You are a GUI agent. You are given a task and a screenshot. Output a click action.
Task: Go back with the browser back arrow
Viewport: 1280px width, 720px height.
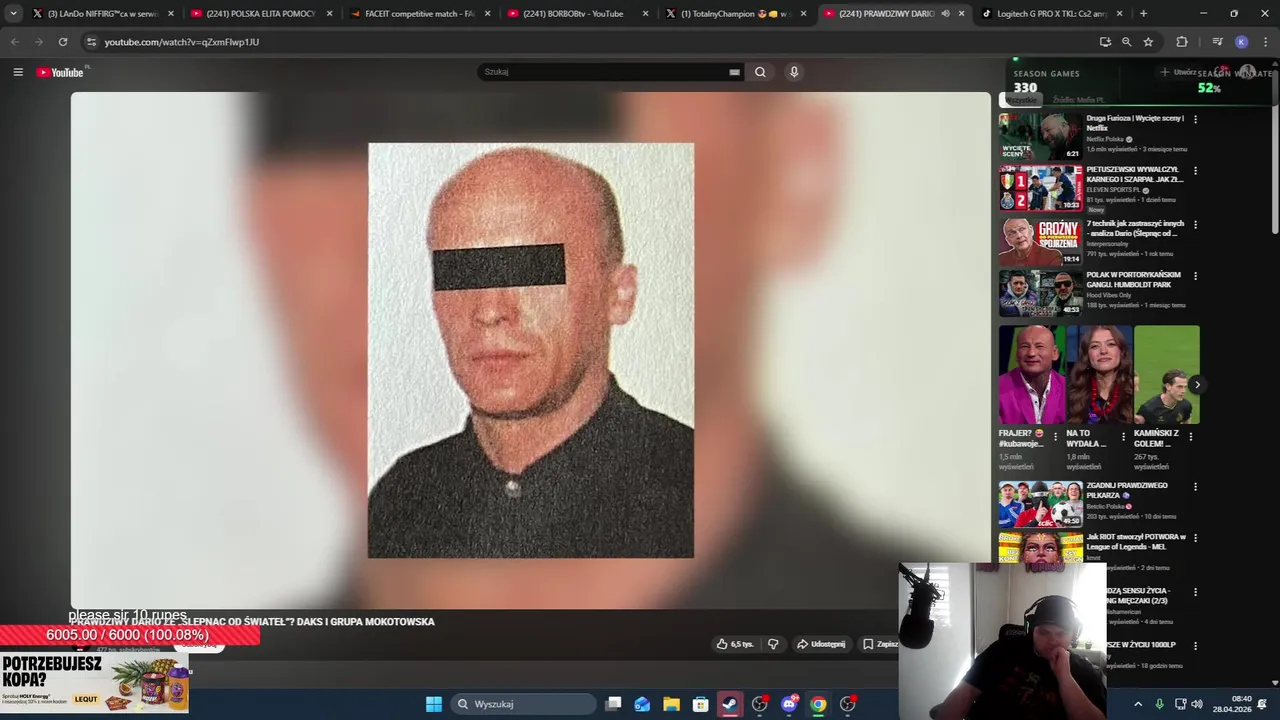tap(15, 42)
